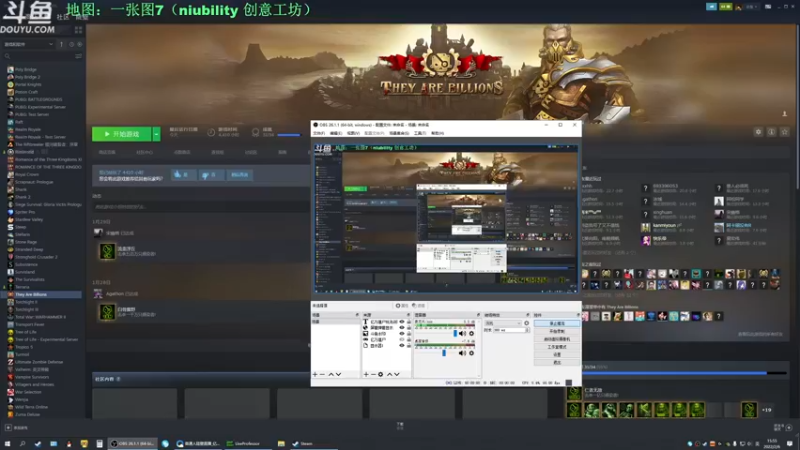Open the Steam game info icon
Viewport: 800px width, 450px height.
[x=771, y=132]
